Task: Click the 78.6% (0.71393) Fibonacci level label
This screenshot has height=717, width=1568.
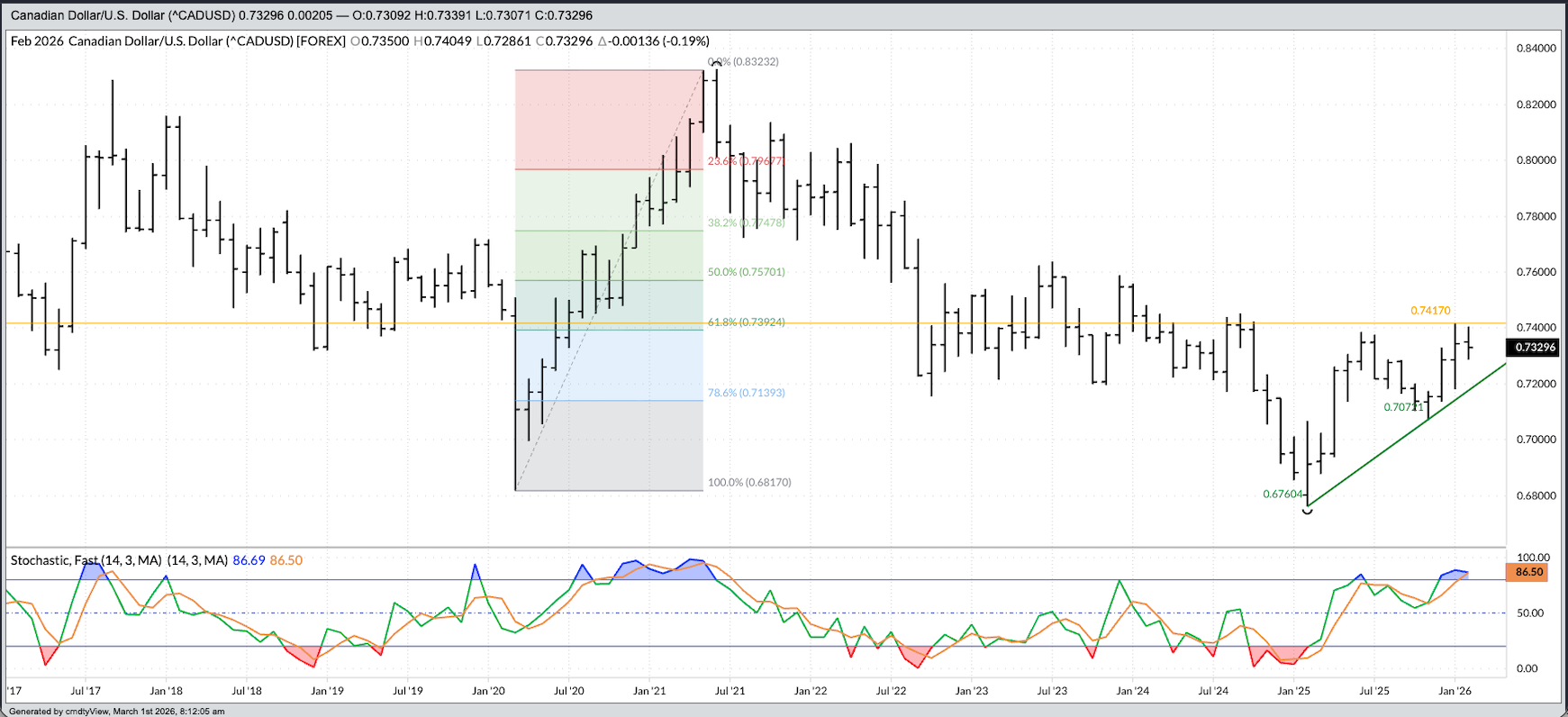Action: (746, 393)
